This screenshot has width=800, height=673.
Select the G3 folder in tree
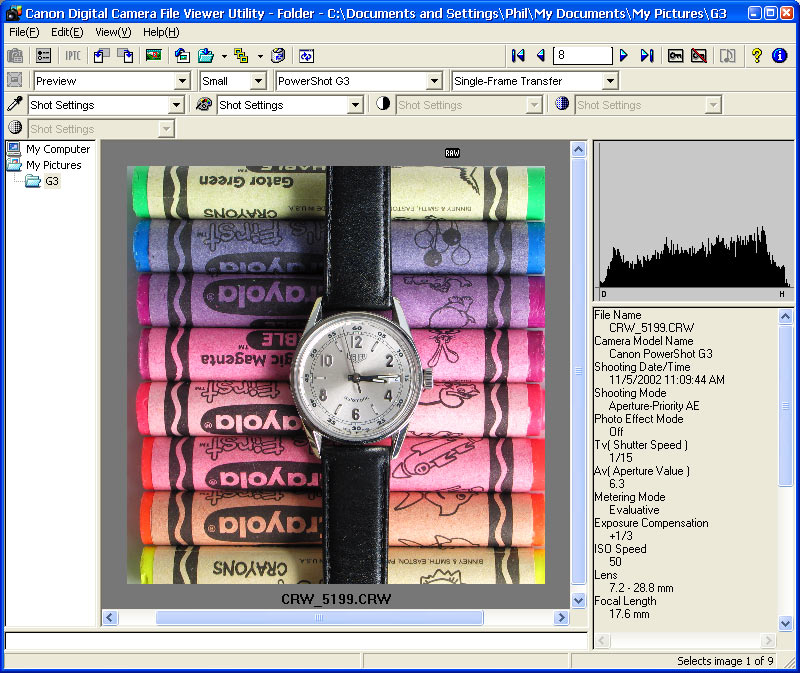(x=52, y=181)
